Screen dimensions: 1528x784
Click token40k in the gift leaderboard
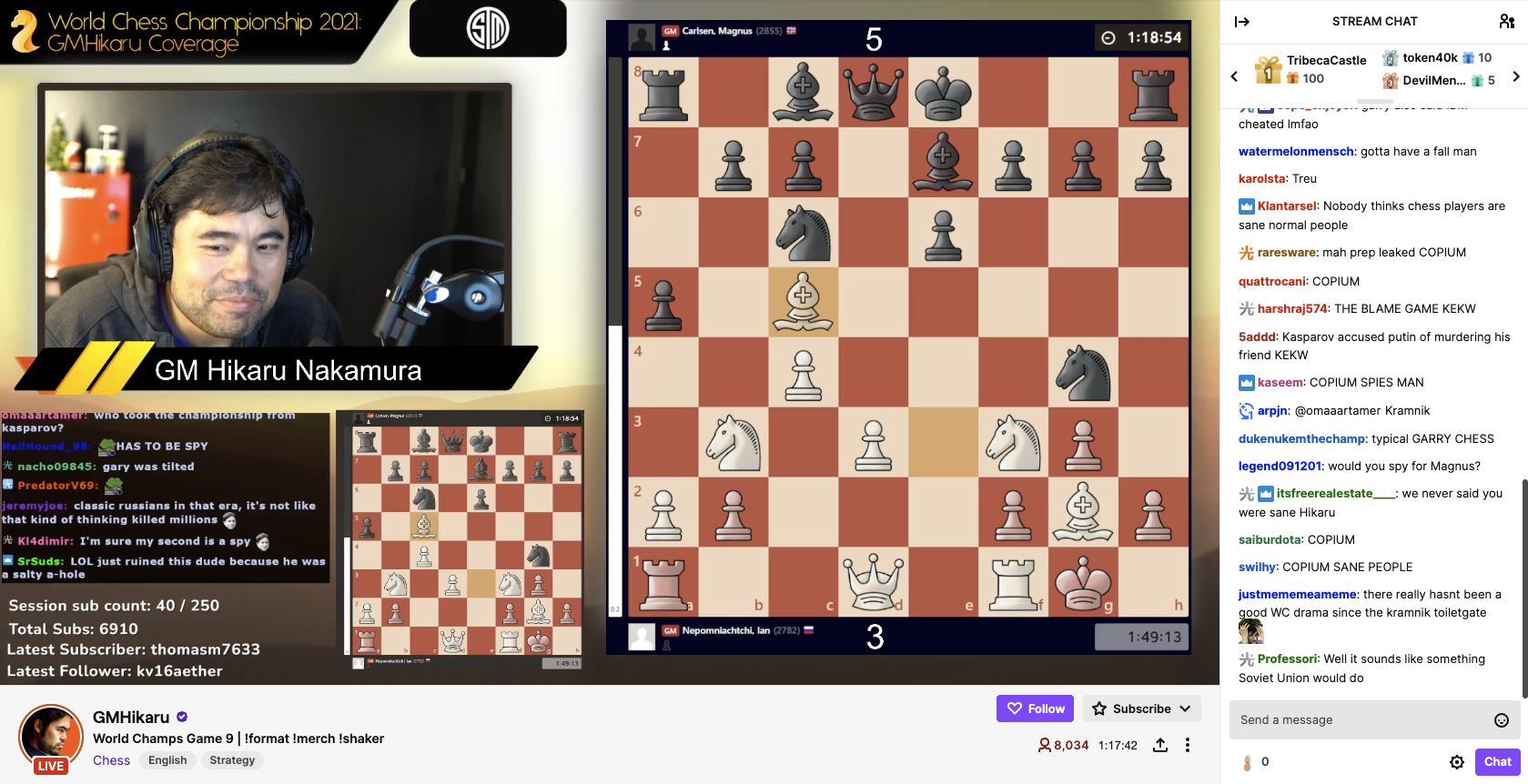(x=1430, y=57)
